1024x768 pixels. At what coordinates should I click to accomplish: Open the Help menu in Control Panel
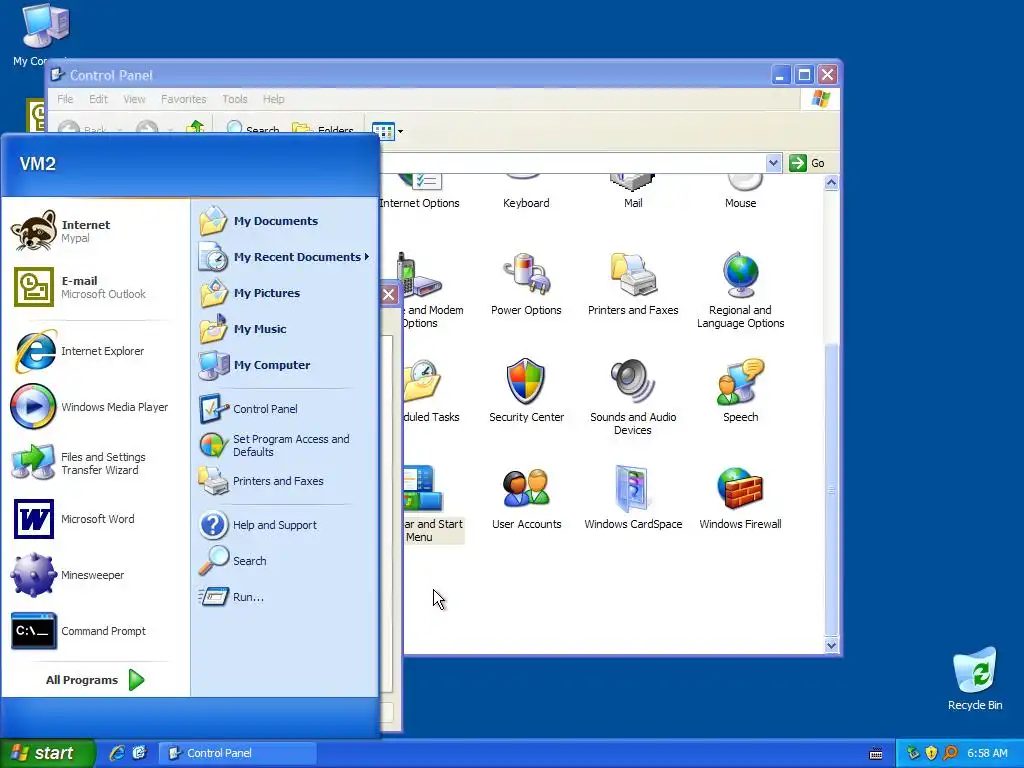[274, 99]
